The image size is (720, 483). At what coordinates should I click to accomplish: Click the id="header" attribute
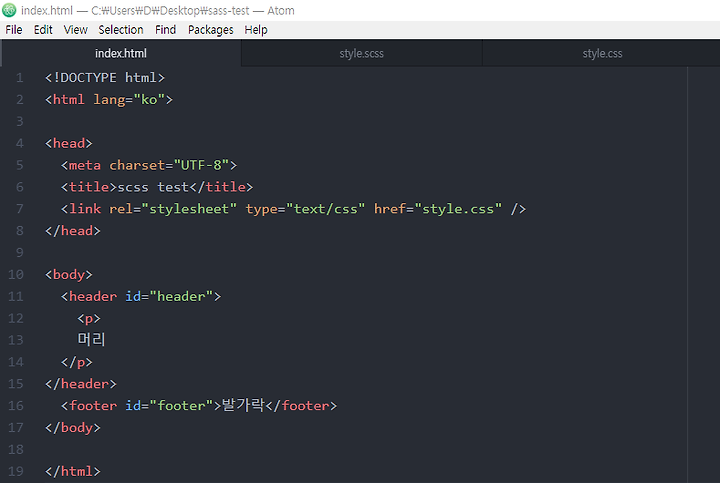(169, 297)
